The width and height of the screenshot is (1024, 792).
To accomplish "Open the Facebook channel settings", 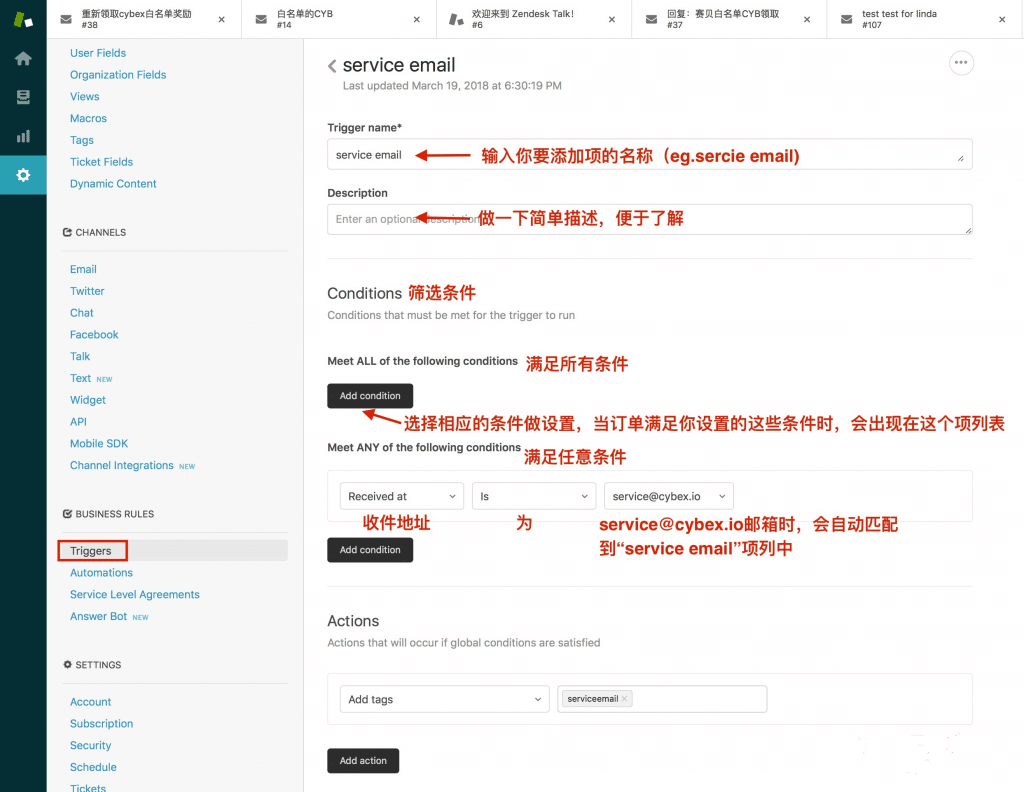I will pos(94,334).
